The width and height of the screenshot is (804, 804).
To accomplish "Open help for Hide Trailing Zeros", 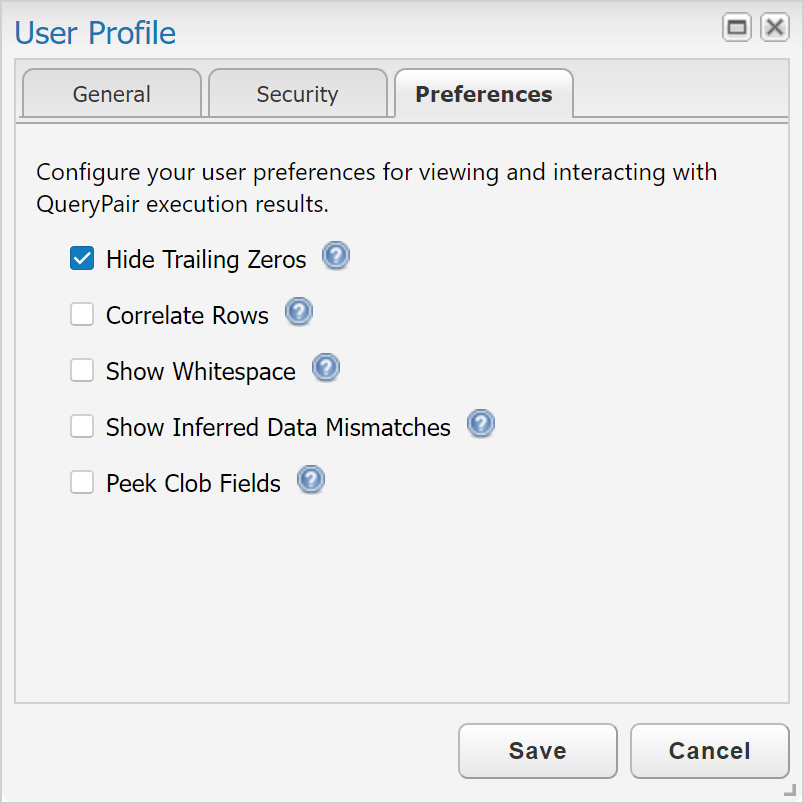I will click(336, 255).
